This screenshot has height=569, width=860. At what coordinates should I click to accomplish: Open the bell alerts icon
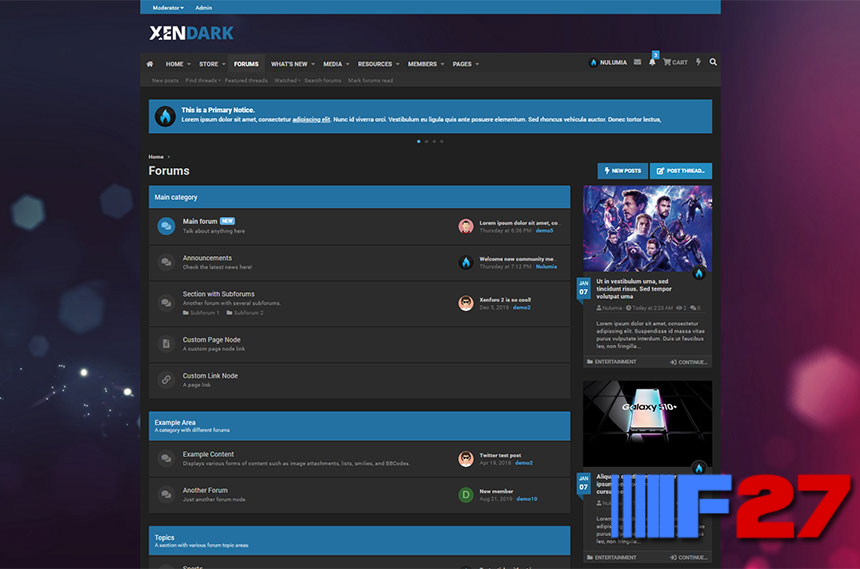coord(652,62)
